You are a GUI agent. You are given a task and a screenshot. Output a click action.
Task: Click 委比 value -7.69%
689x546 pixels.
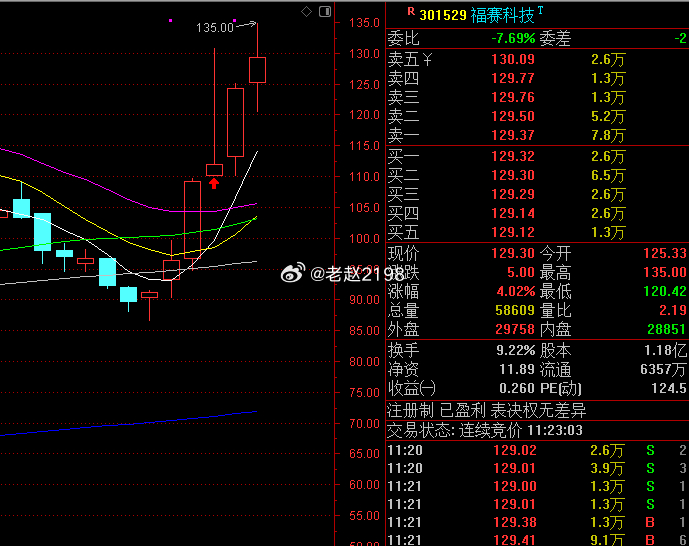click(x=513, y=39)
